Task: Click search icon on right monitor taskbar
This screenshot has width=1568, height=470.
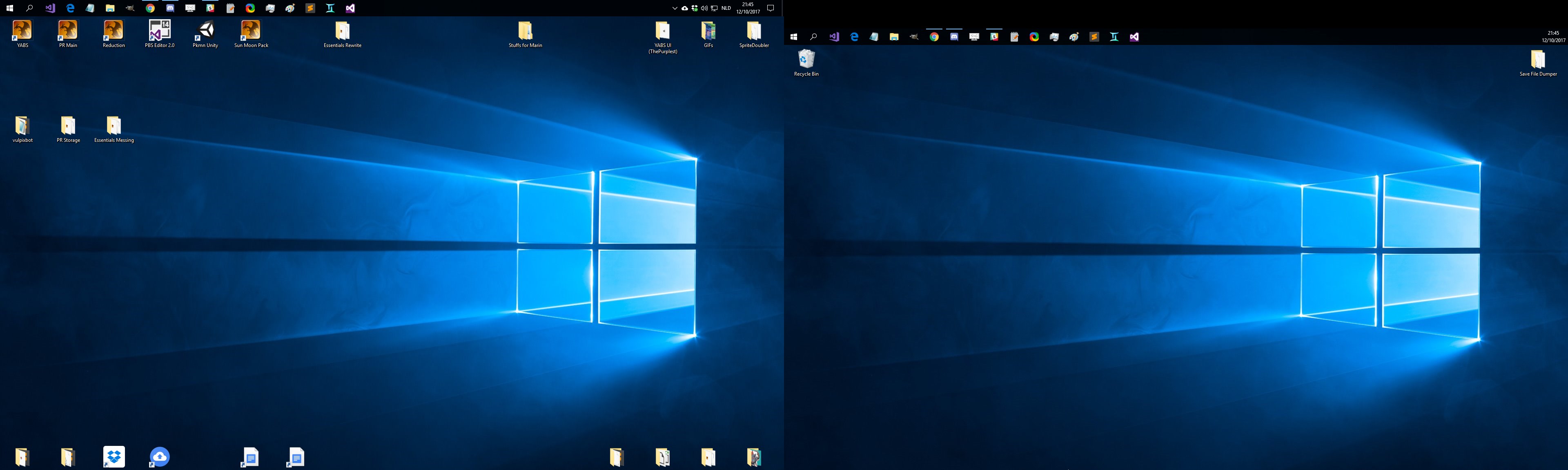Action: point(814,37)
